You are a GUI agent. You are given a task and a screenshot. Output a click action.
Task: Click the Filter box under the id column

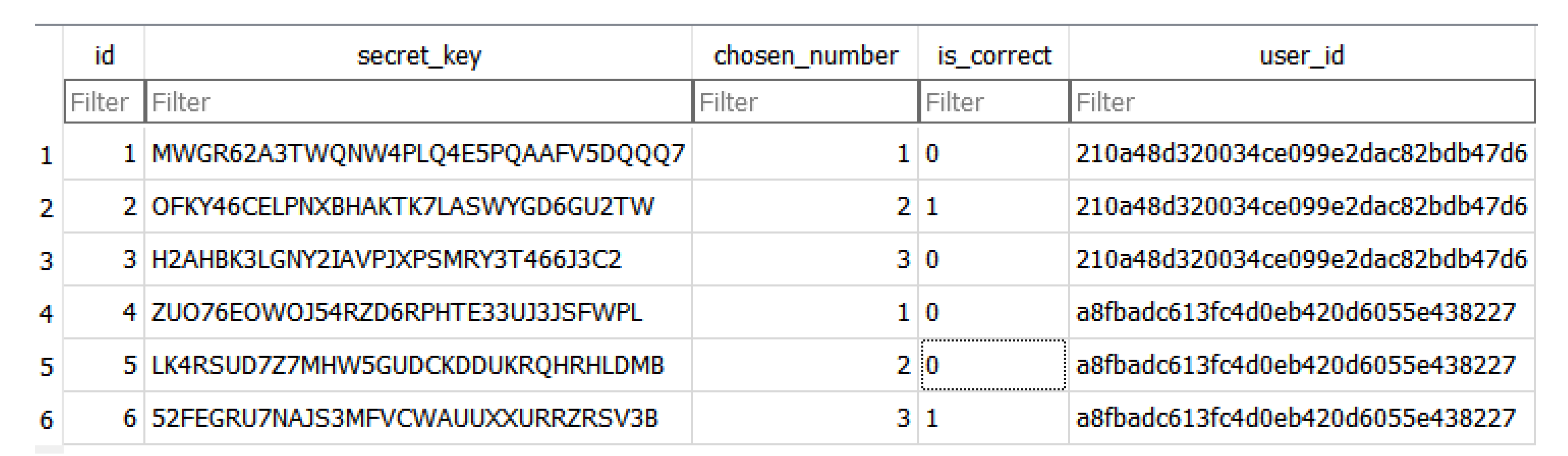coord(104,102)
